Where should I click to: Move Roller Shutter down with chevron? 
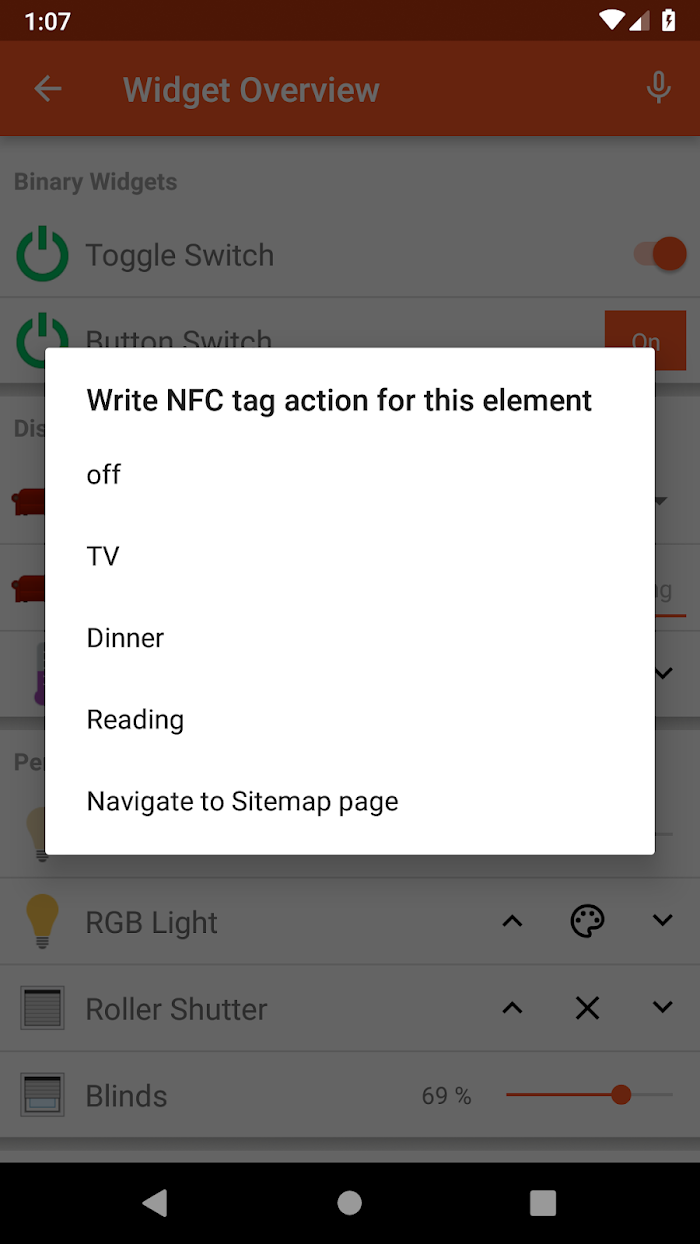(663, 1008)
